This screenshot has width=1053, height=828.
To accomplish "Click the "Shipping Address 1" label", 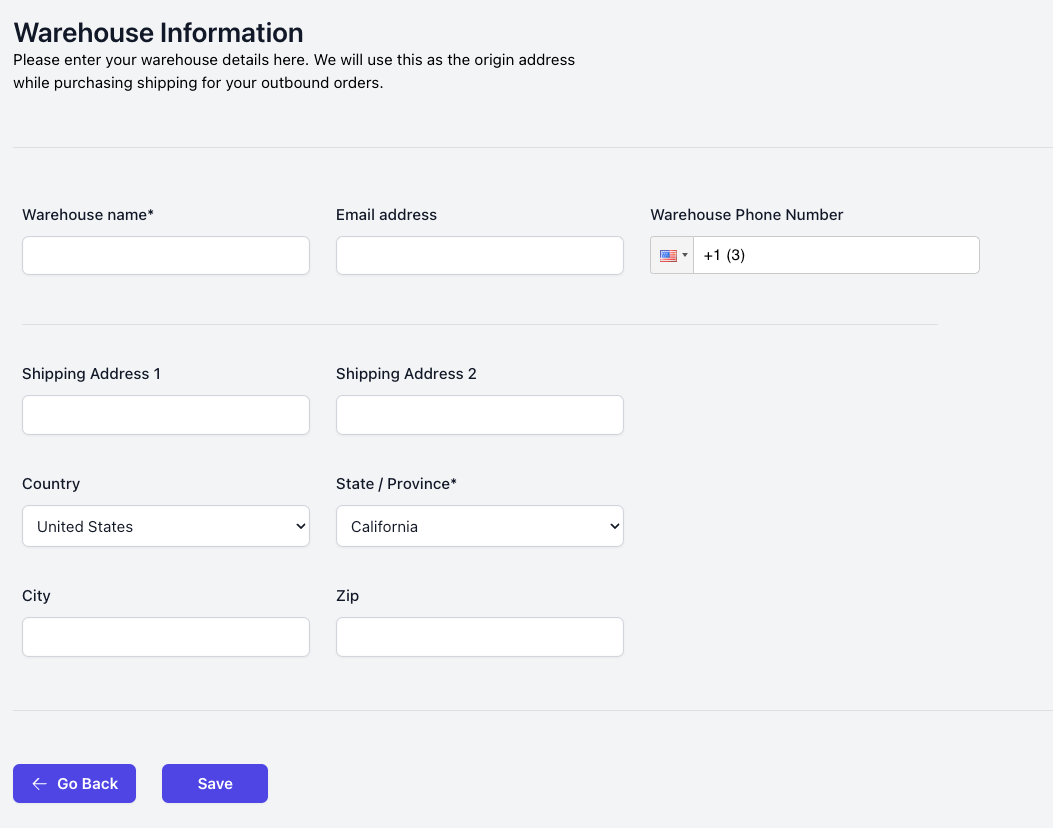I will [x=91, y=374].
